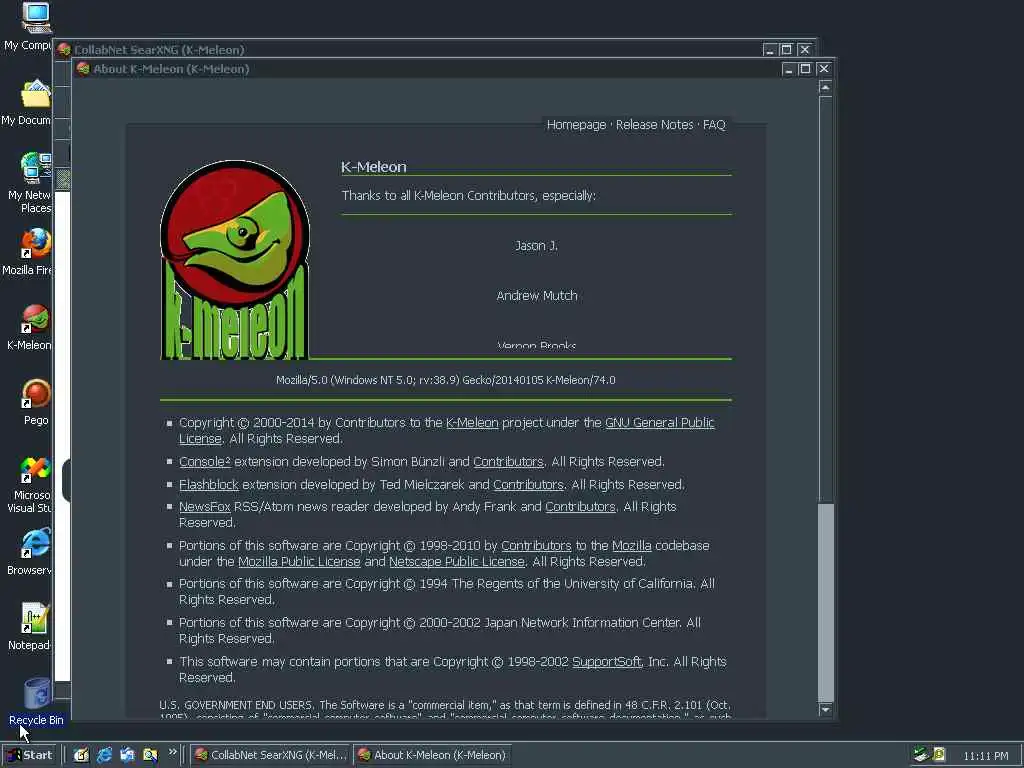
Task: Click the vertical scrollbar thumb
Action: pos(825,602)
